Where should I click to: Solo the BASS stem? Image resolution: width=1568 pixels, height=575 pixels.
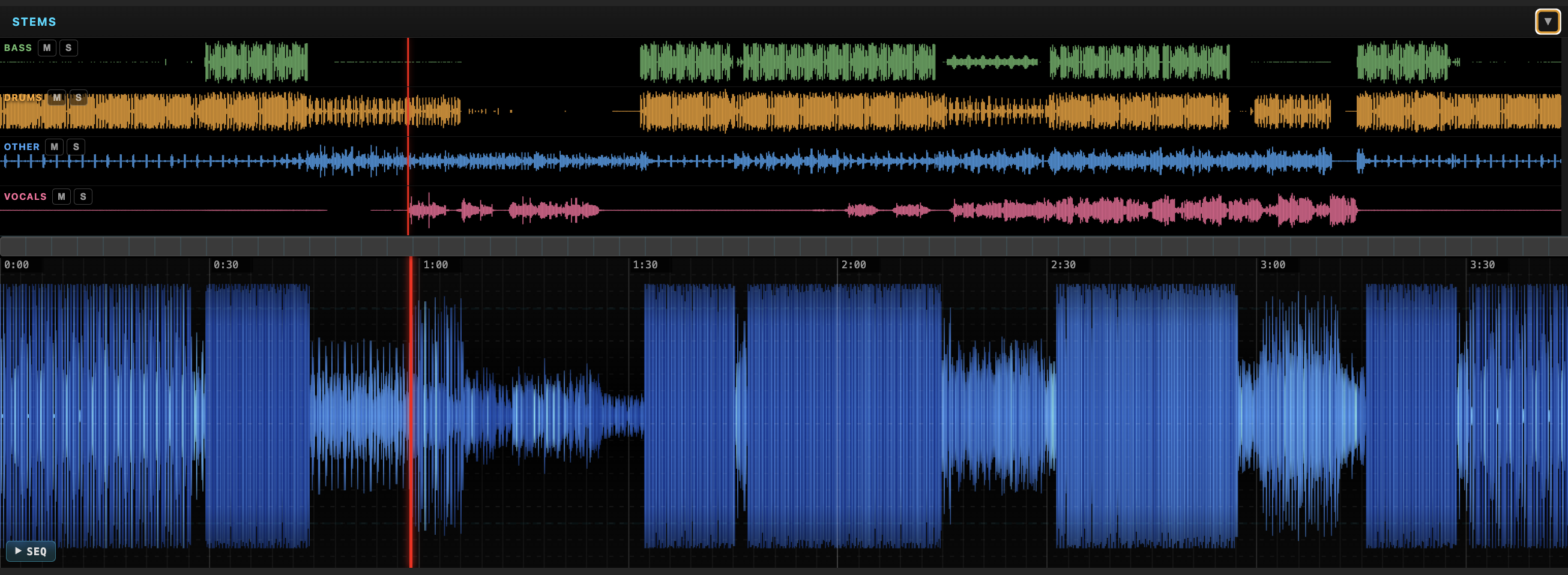pyautogui.click(x=69, y=47)
